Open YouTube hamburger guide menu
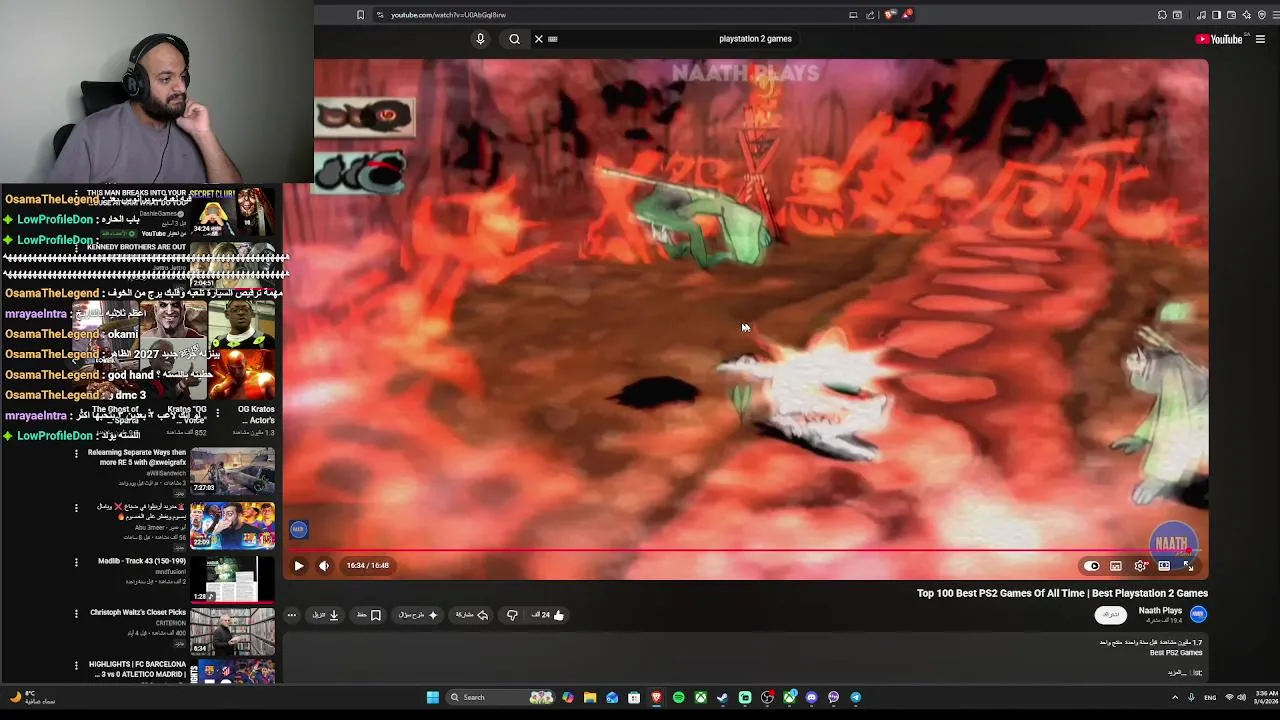The width and height of the screenshot is (1280, 720). pyautogui.click(x=1260, y=39)
